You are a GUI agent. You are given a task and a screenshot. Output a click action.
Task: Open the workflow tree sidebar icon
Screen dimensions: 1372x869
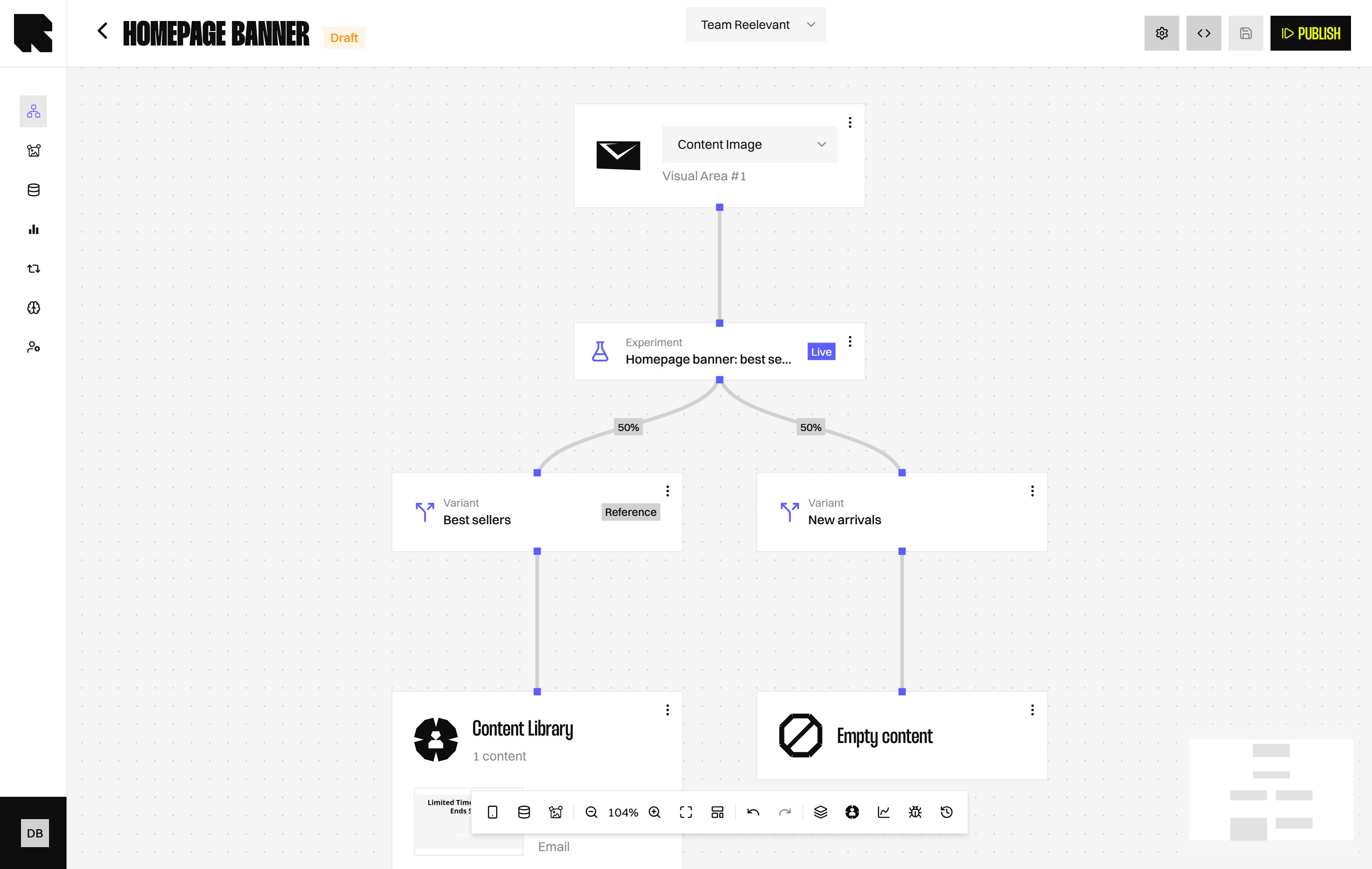click(x=34, y=111)
